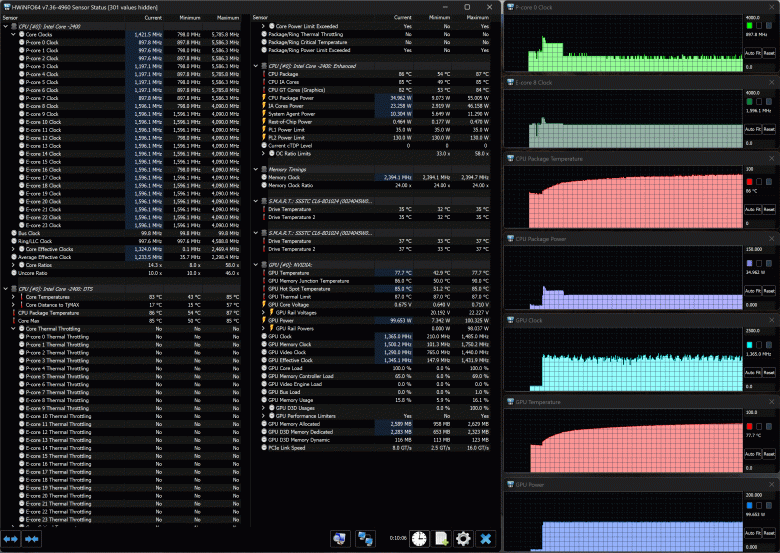
Task: Open the networked computers remote-monitoring icon
Action: pos(365,539)
